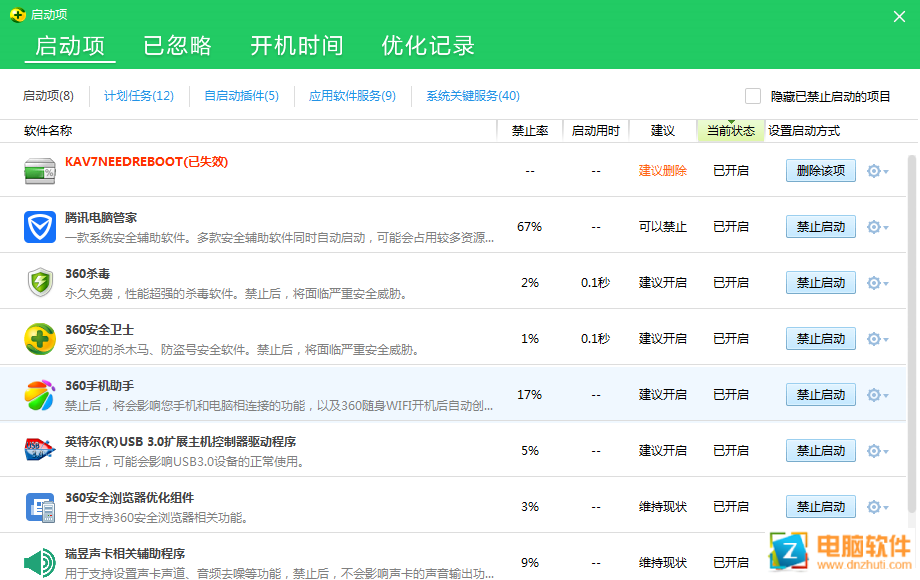The image size is (920, 580).
Task: Select the 启动项(8) sub-tab
Action: point(48,96)
